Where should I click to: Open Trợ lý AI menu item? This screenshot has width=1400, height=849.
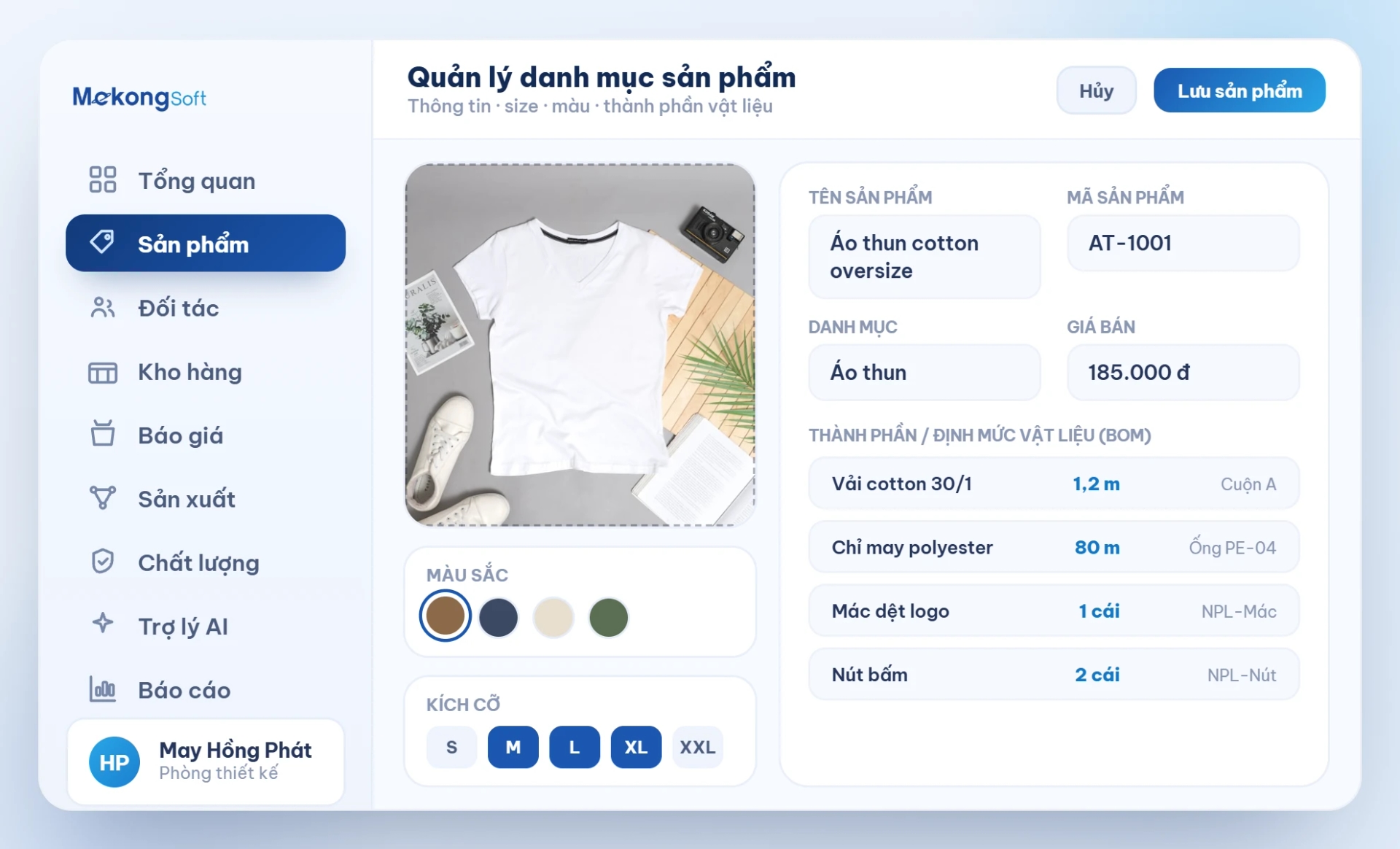pyautogui.click(x=206, y=626)
